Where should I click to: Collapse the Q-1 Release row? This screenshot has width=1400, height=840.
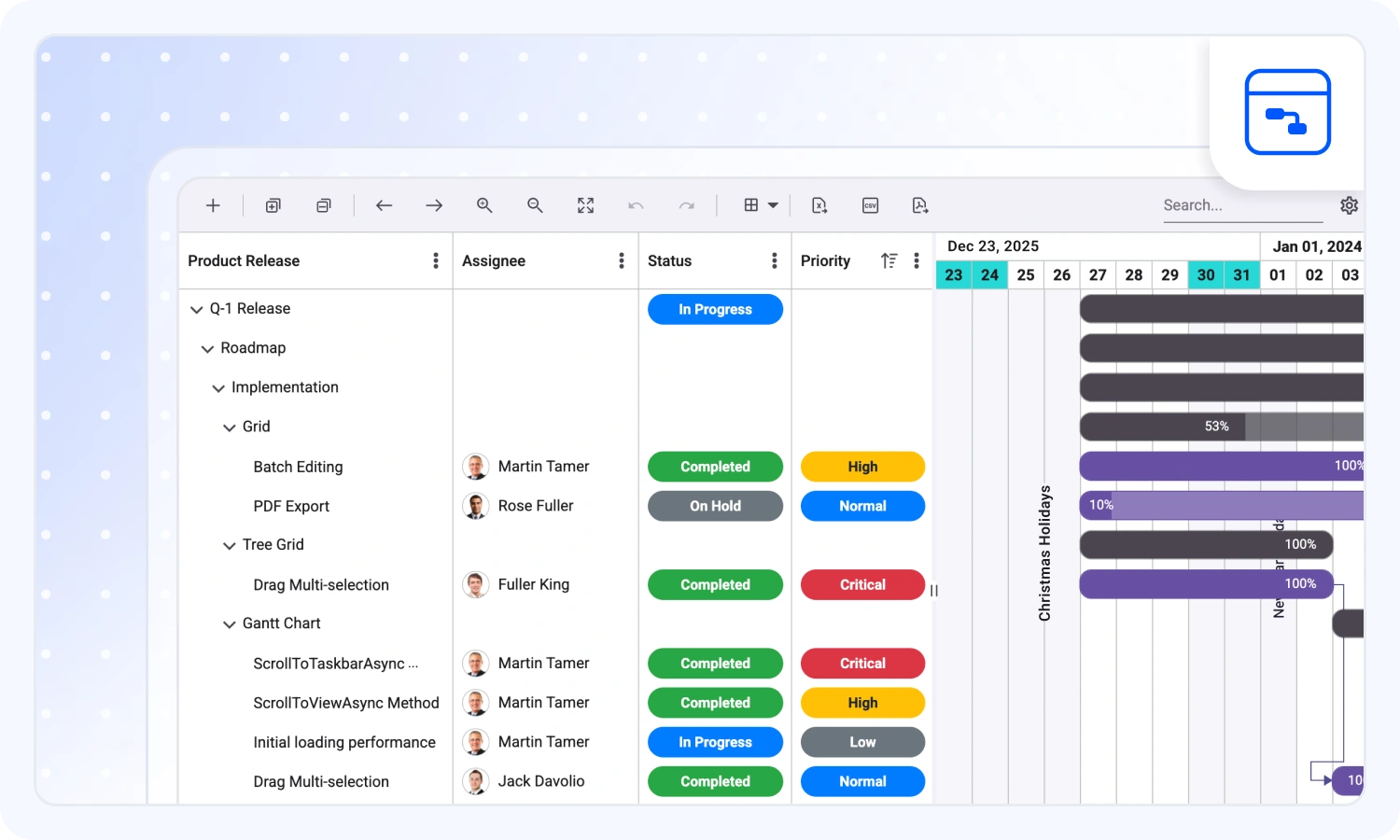pyautogui.click(x=196, y=309)
